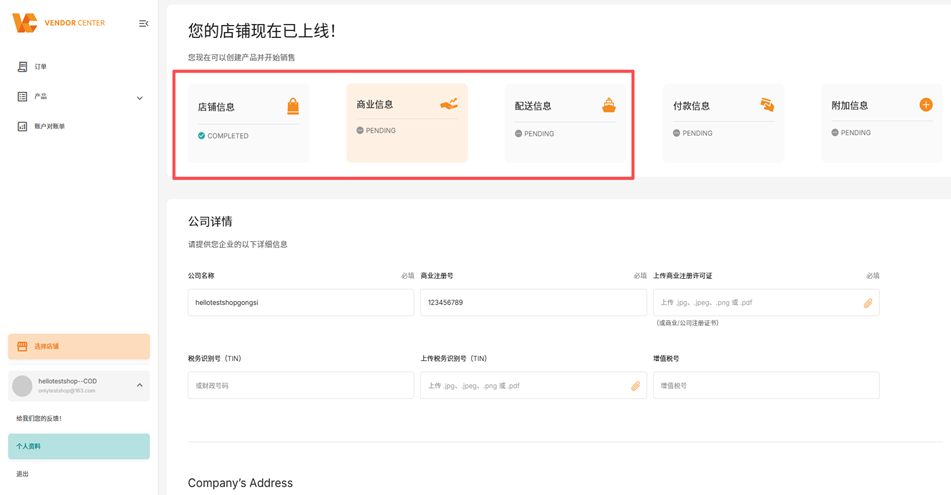The width and height of the screenshot is (951, 495).
Task: Click the ship icon on 配送信息 card
Action: coord(609,105)
